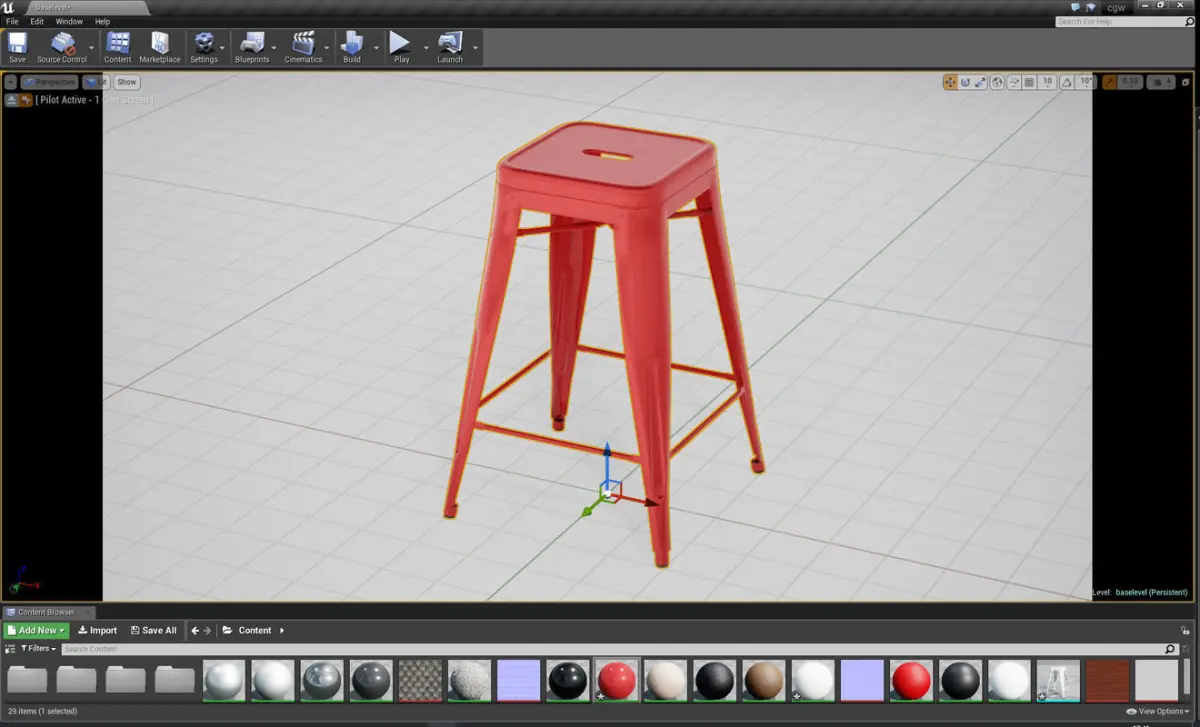Image resolution: width=1200 pixels, height=727 pixels.
Task: Toggle scale snapping in the viewport
Action: tap(1109, 82)
